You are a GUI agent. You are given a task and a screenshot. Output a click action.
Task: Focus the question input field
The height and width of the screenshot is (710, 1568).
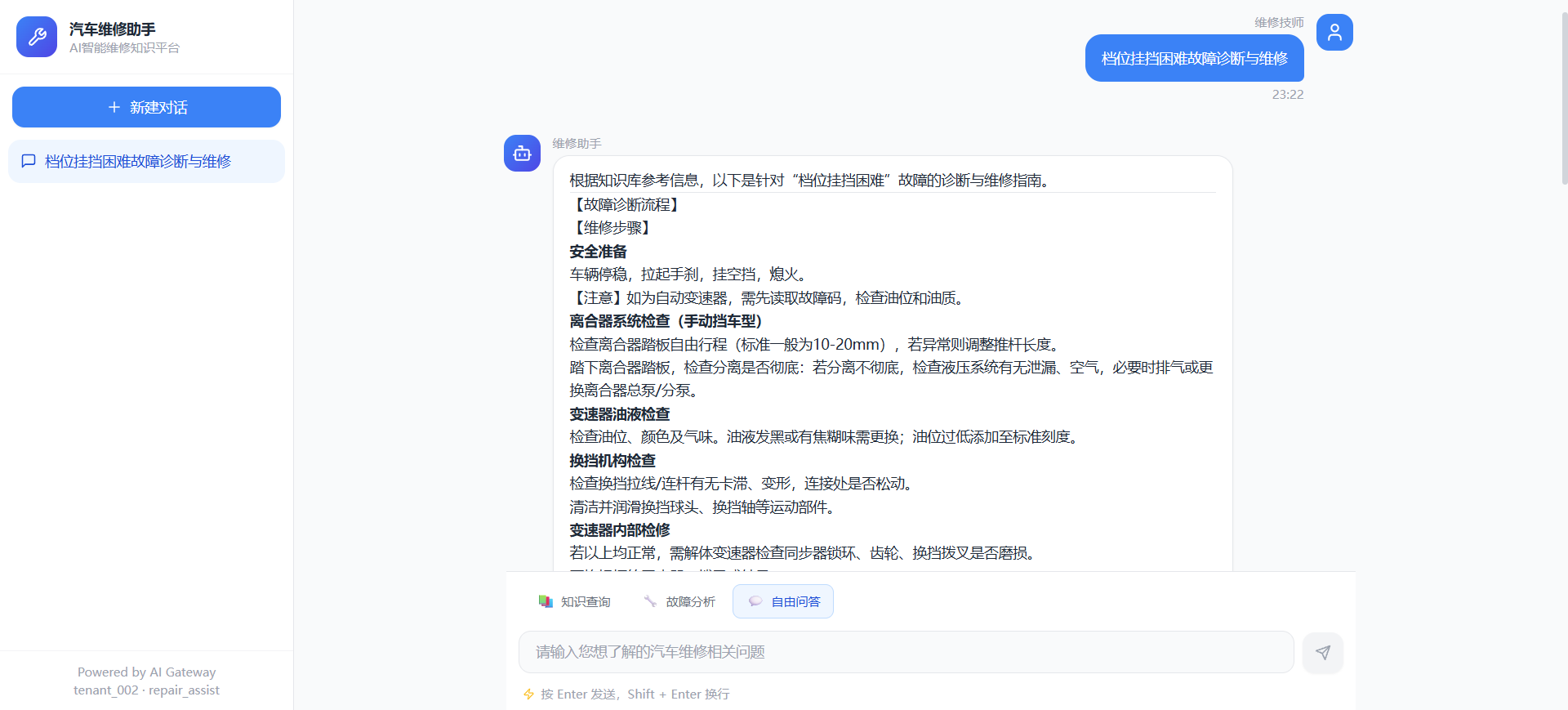(906, 652)
